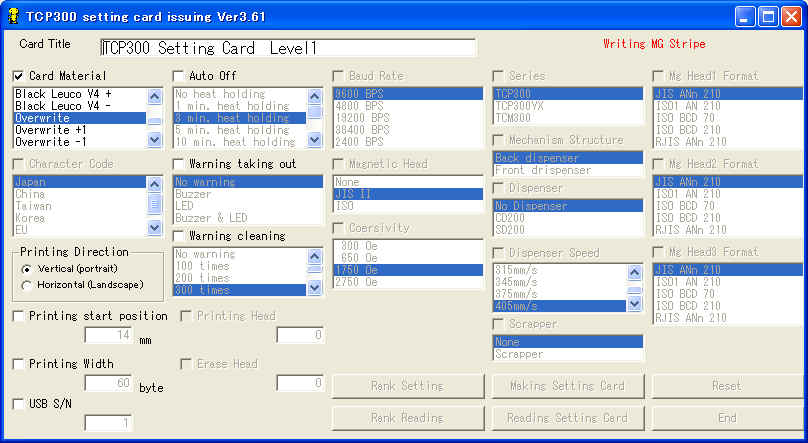This screenshot has height=443, width=808.
Task: Click down arrow of Warning cleaning list
Action: pyautogui.click(x=314, y=288)
